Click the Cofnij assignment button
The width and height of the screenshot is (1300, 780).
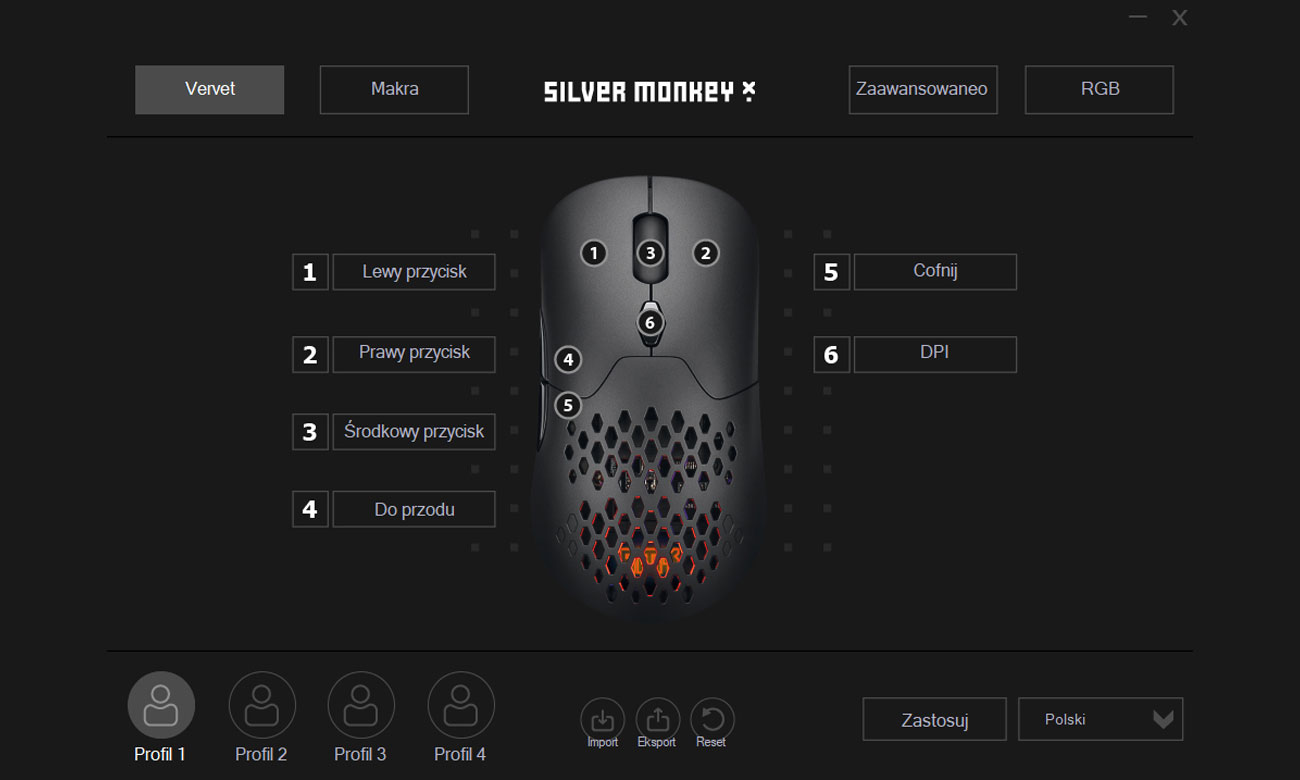[935, 272]
